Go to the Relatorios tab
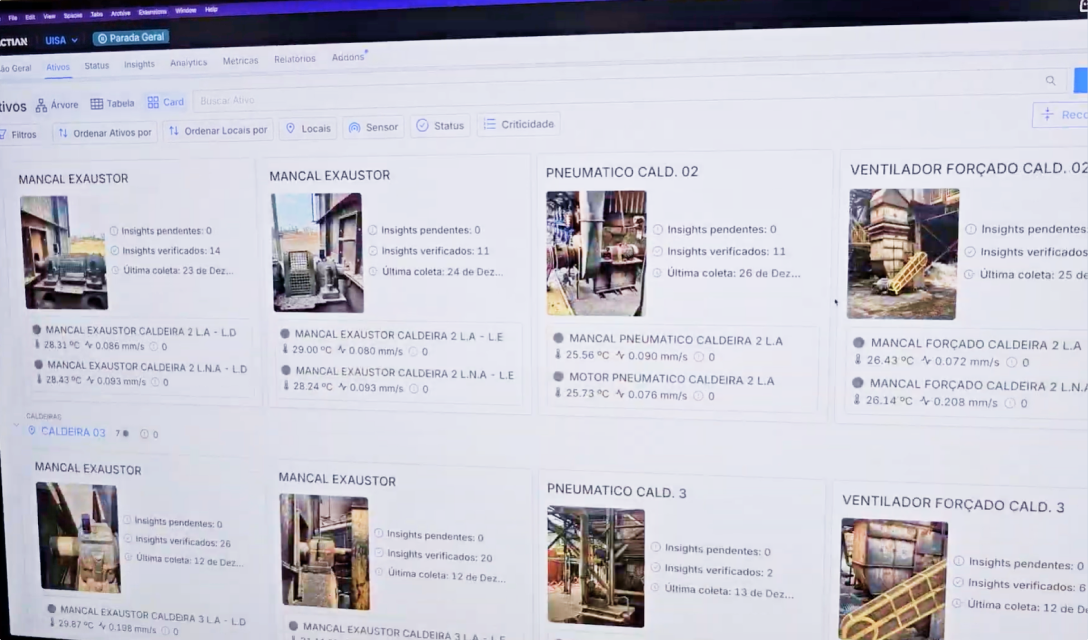Screen dimensions: 1088x640 click(x=294, y=59)
